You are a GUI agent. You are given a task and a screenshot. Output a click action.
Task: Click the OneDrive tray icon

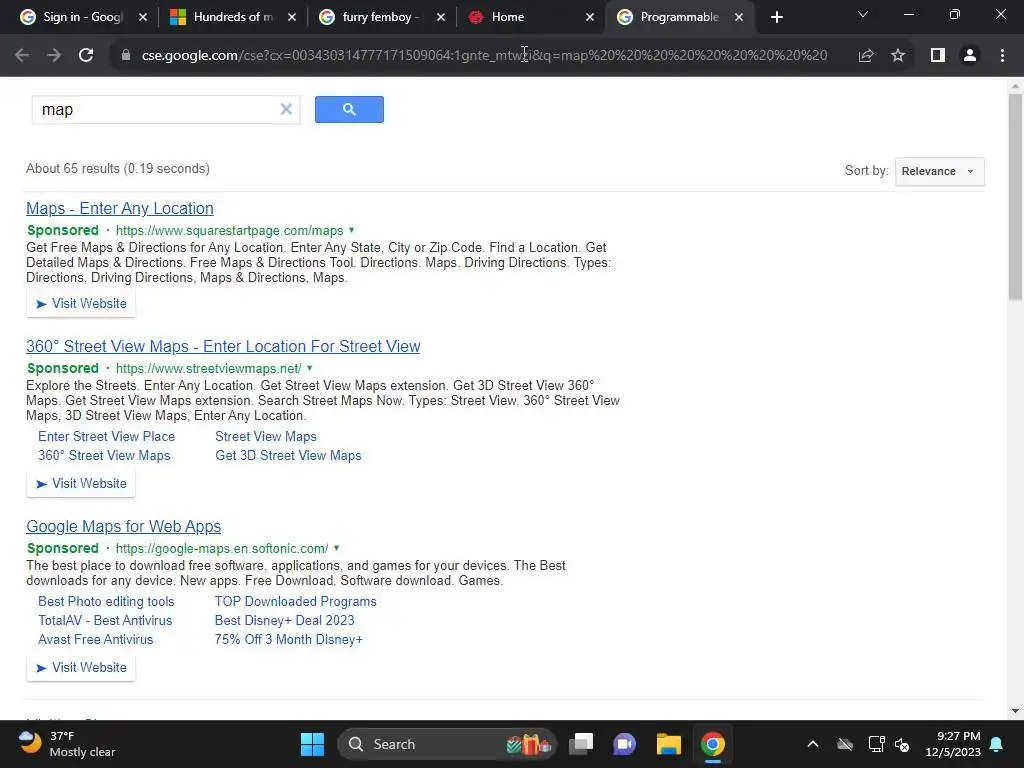[x=845, y=744]
